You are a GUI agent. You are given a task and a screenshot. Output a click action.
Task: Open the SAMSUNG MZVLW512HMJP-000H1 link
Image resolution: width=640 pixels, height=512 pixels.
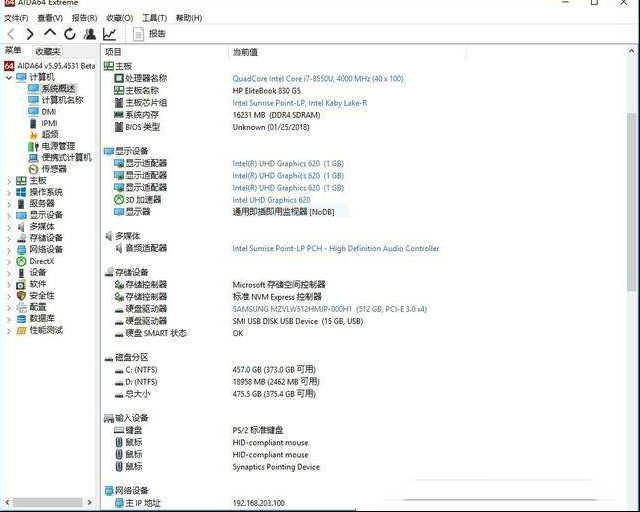point(330,309)
